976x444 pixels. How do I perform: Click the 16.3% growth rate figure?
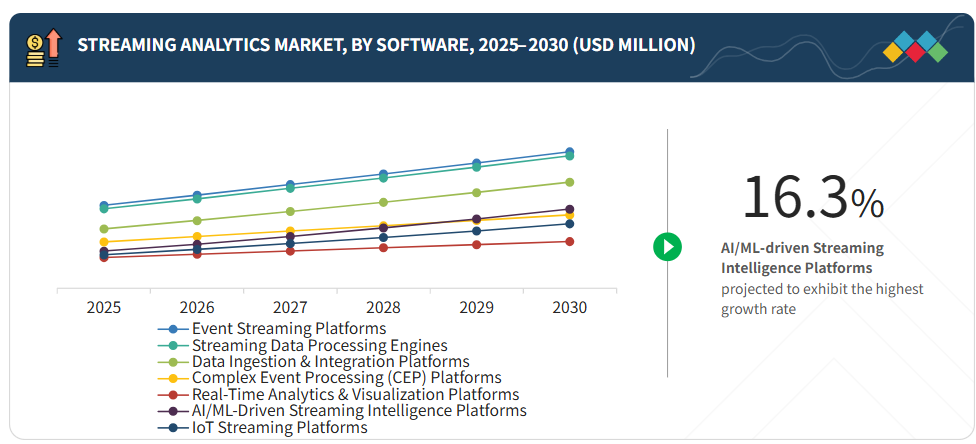[812, 198]
